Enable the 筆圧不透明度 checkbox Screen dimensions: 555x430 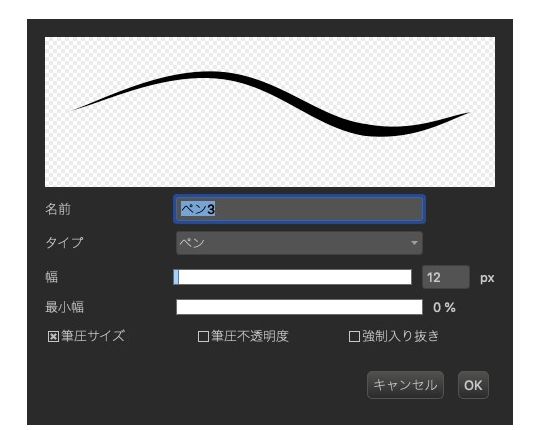[203, 336]
